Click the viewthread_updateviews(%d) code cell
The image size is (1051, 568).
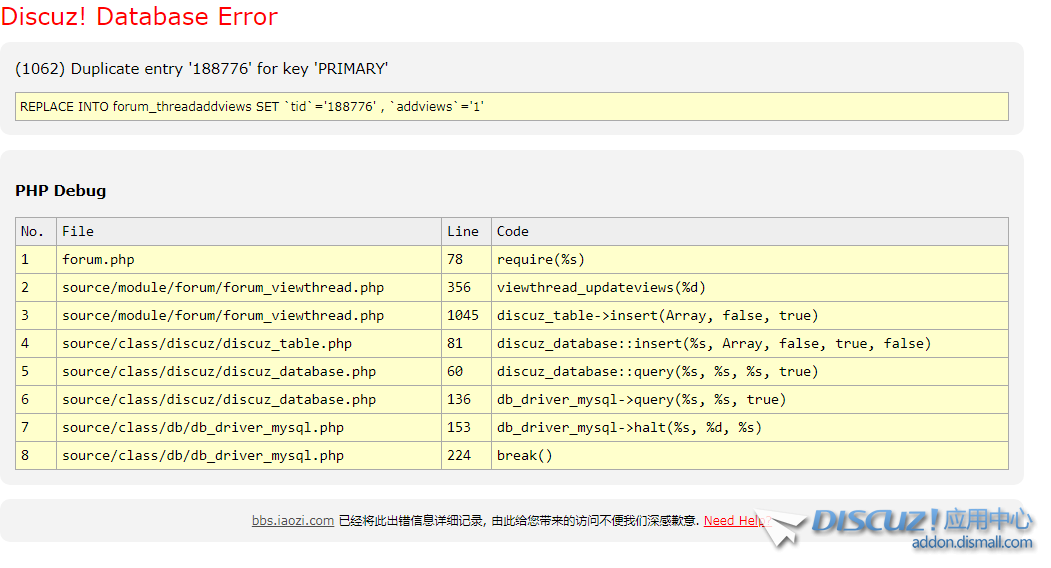tap(601, 287)
